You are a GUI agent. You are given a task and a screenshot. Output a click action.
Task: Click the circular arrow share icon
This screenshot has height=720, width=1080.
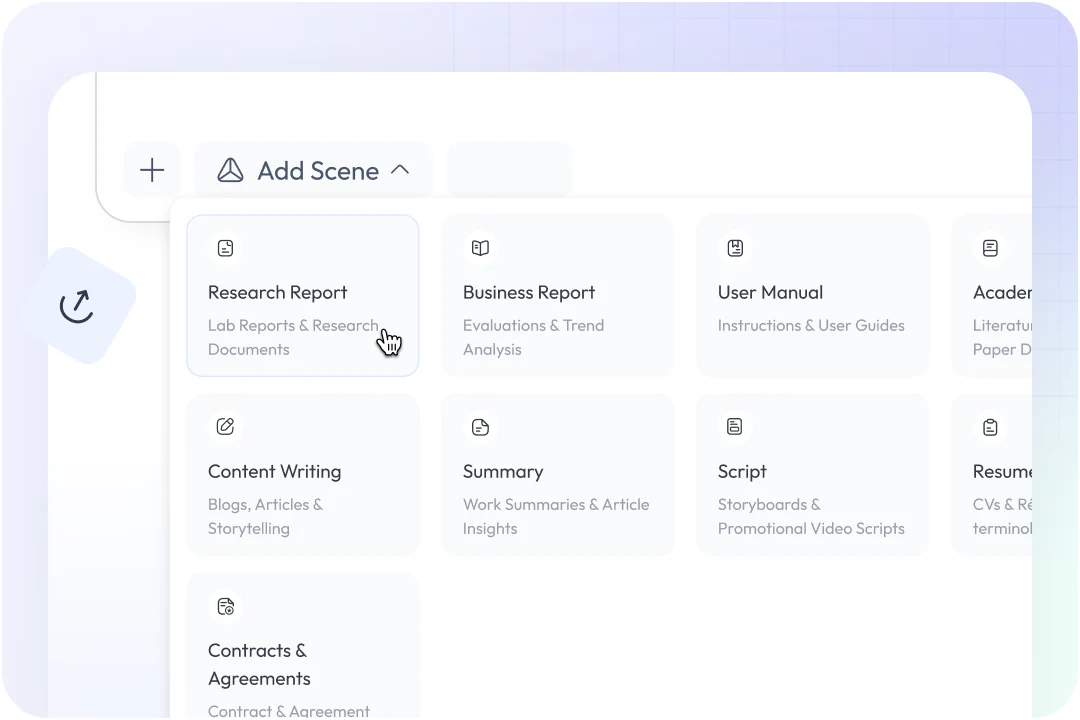click(x=77, y=305)
